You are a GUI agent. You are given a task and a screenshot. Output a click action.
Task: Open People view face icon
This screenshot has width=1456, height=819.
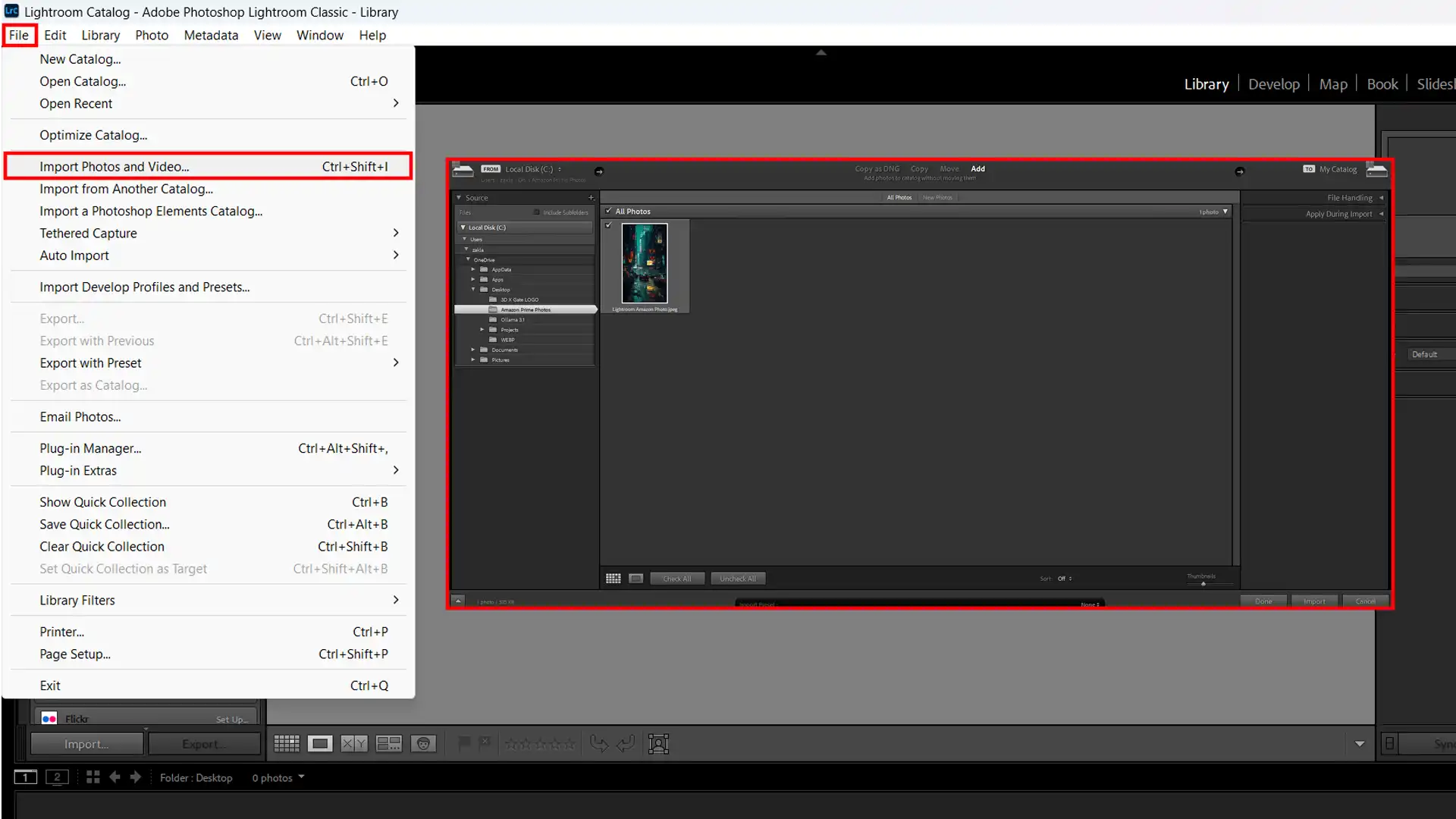click(x=423, y=744)
